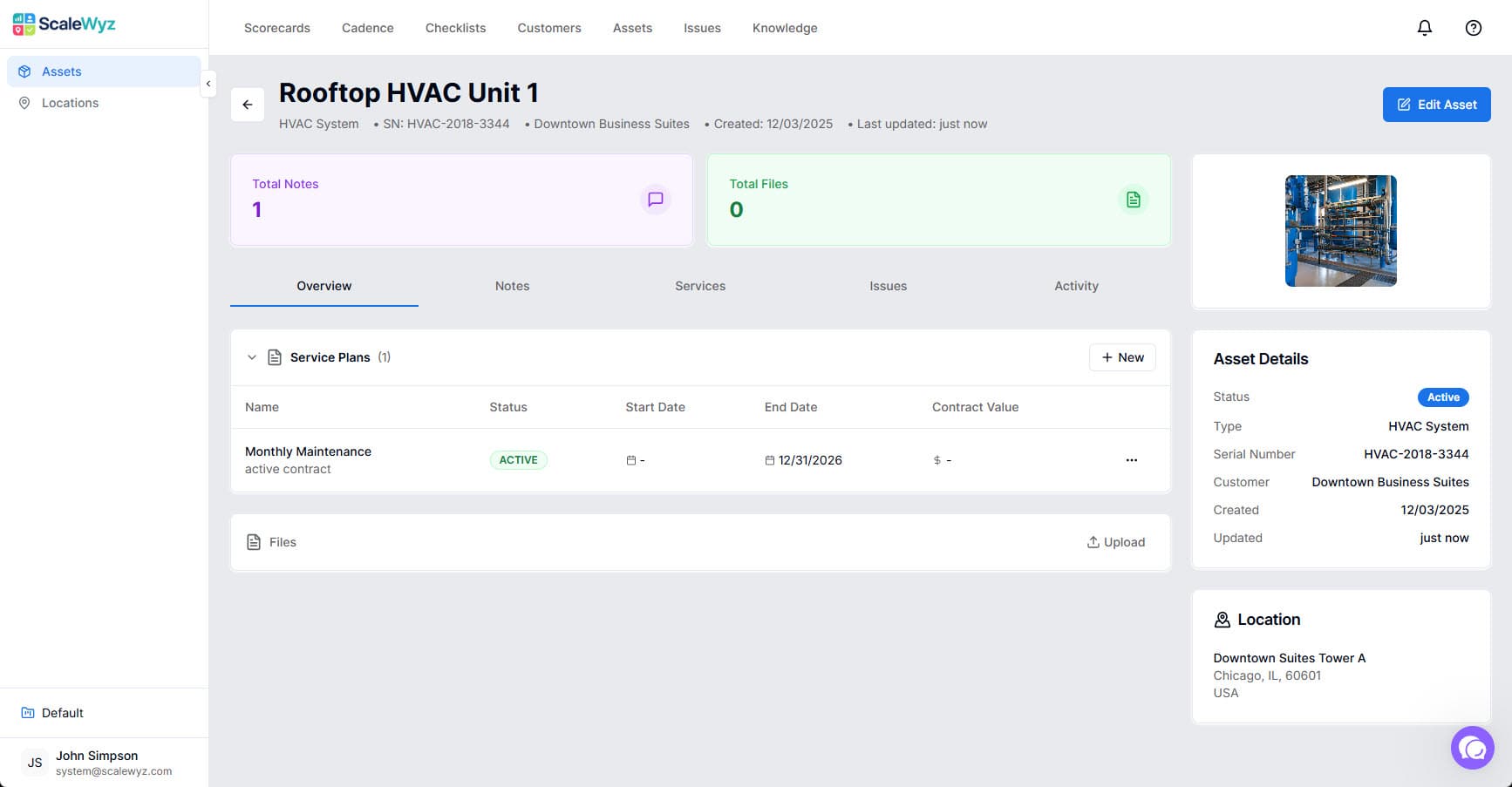Collapse the left sidebar with the chevron

[x=208, y=84]
